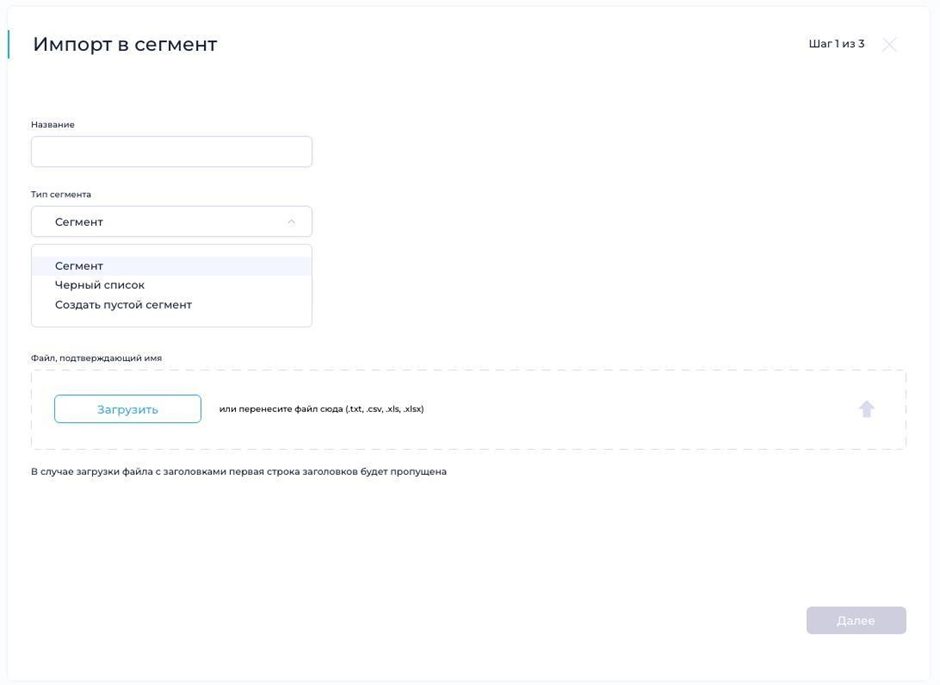
Task: Click the upload arrow icon
Action: pos(866,409)
